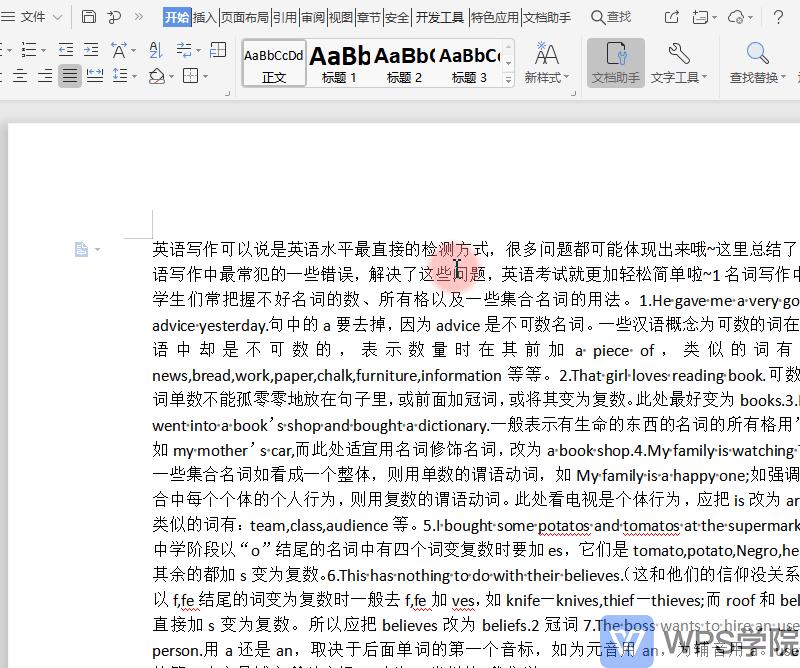
Task: Click the shading ink-bottle icon
Action: 158,76
